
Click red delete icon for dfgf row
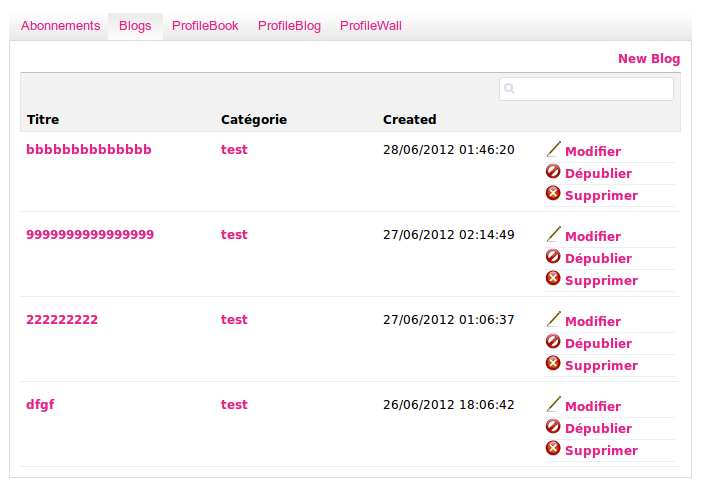point(553,448)
